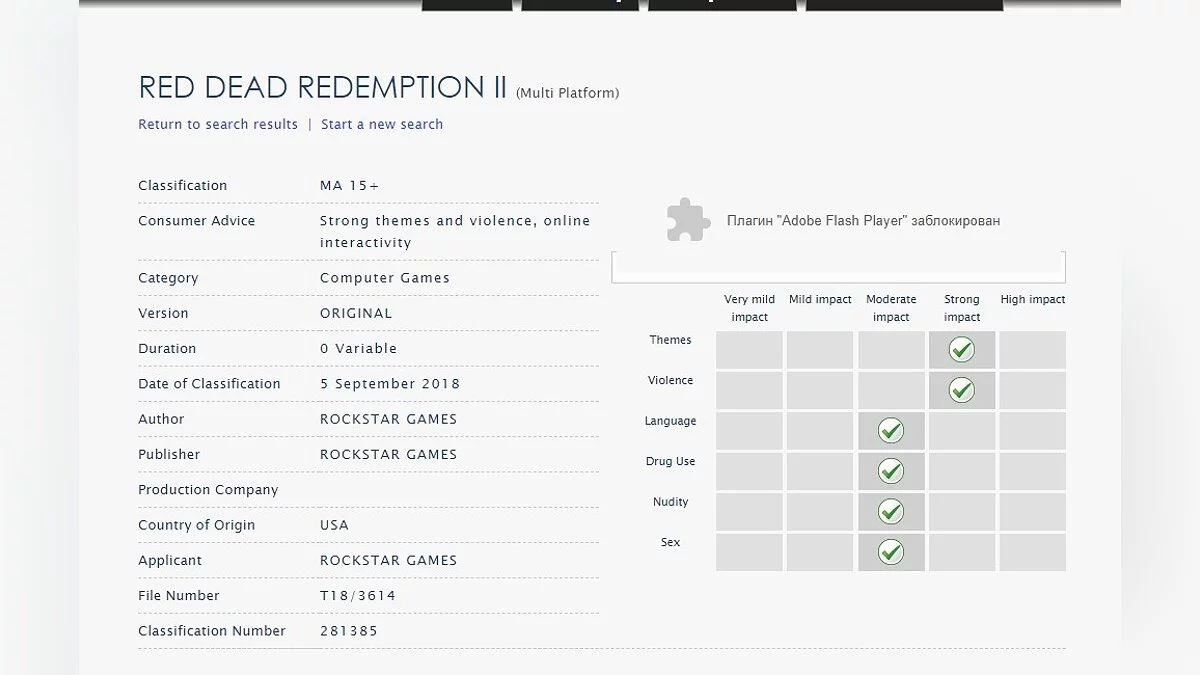This screenshot has height=675, width=1200.
Task: Click the Drug Use moderate impact checkmark
Action: point(891,471)
